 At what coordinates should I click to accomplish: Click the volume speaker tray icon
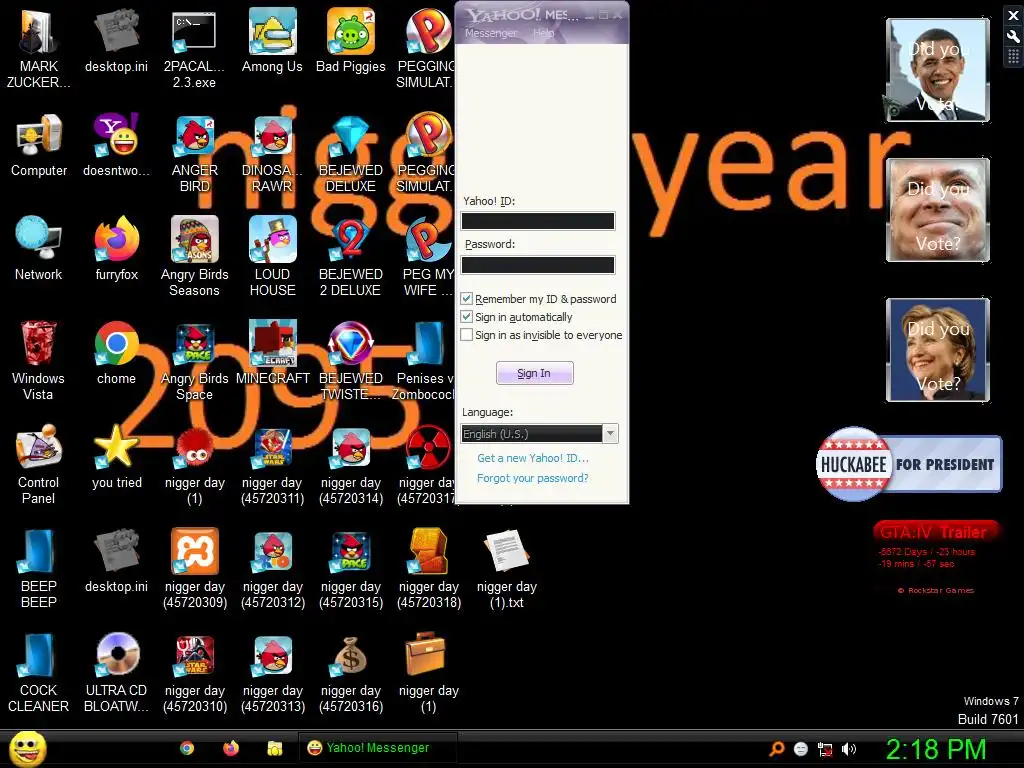(848, 749)
